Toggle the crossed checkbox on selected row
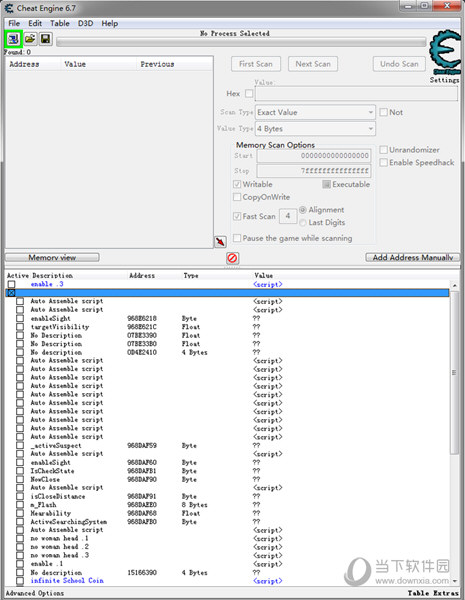The height and width of the screenshot is (600, 465). 11,293
